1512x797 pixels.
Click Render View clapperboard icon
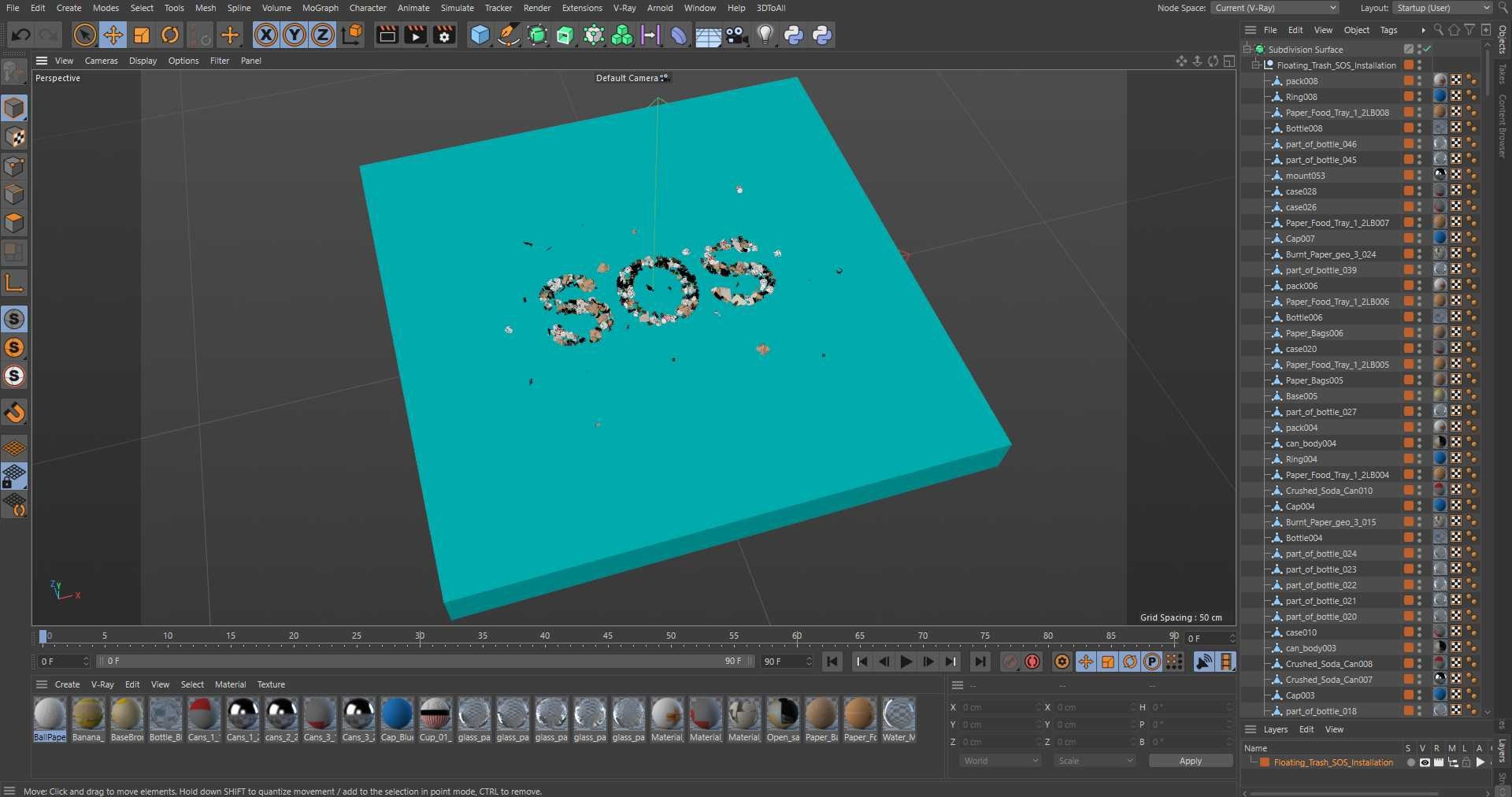387,35
